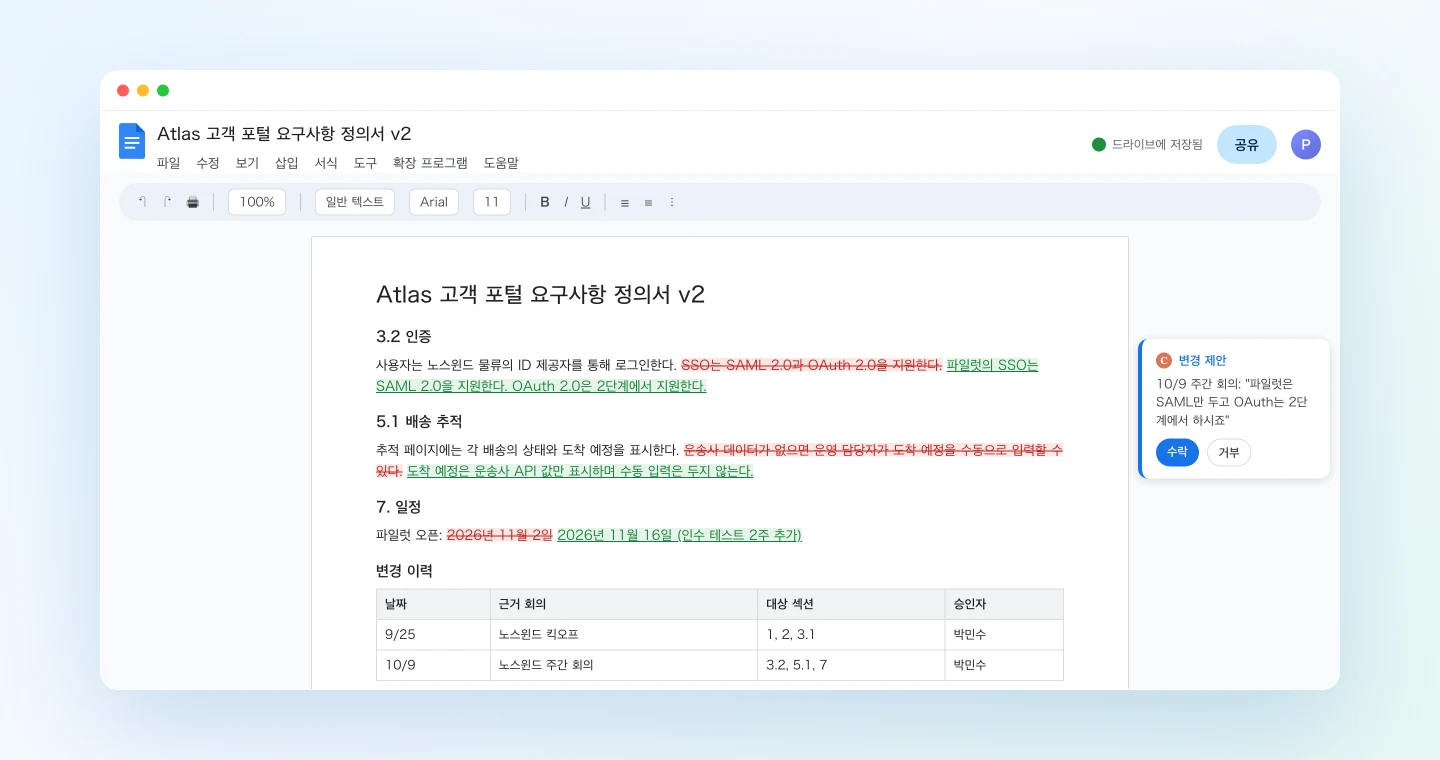Image resolution: width=1440 pixels, height=760 pixels.
Task: Open the 삽입 menu
Action: click(287, 163)
